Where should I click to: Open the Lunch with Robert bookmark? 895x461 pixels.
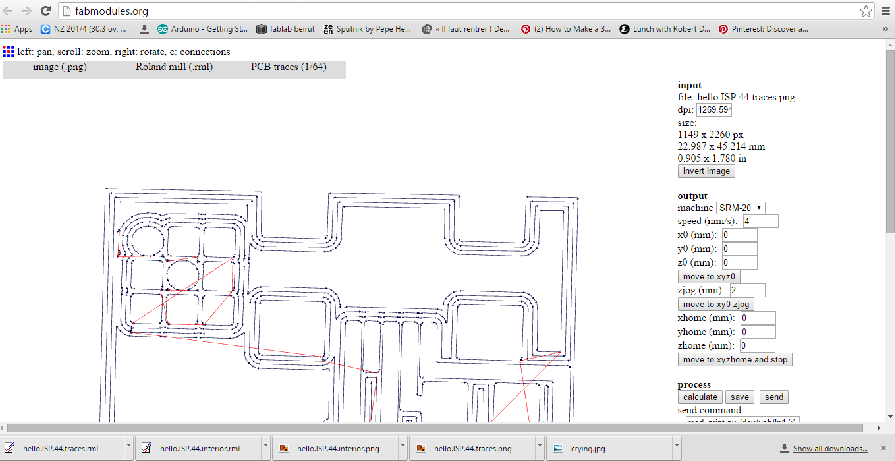(665, 29)
